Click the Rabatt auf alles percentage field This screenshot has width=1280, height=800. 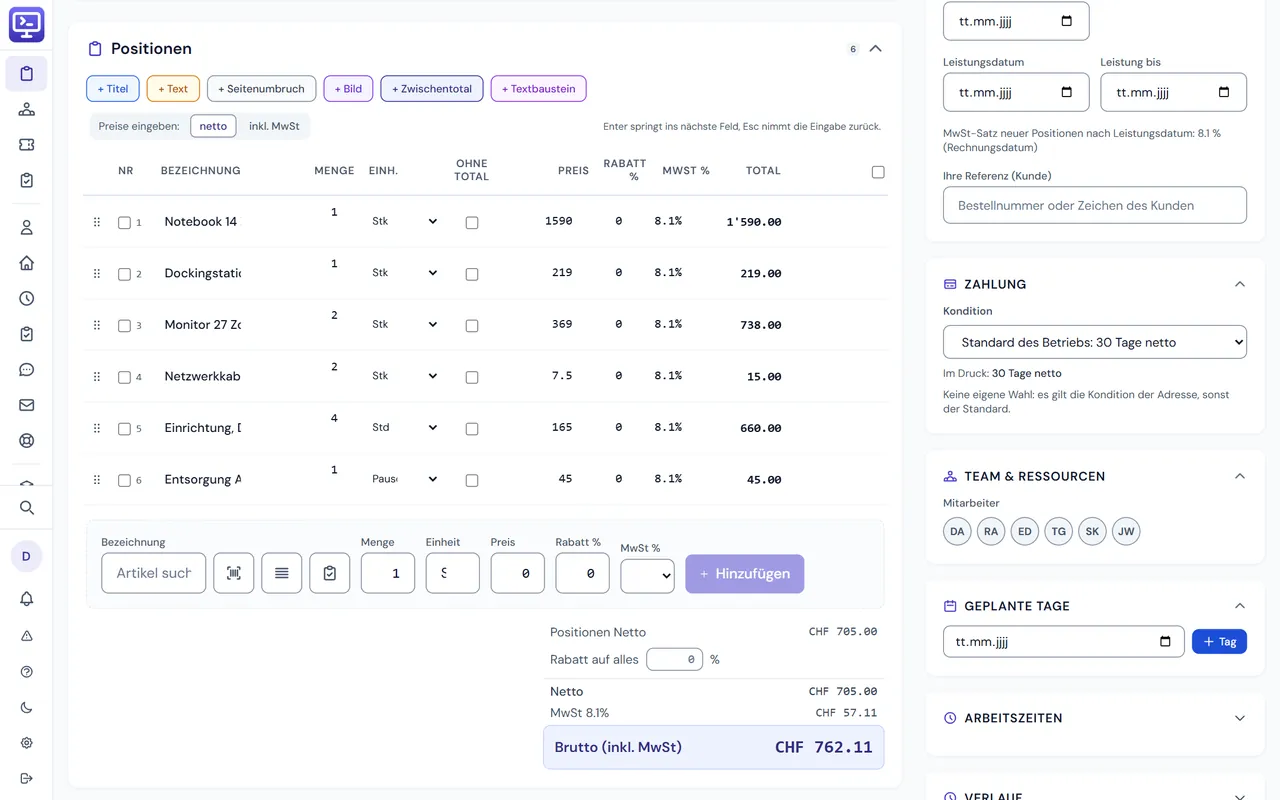pos(675,660)
